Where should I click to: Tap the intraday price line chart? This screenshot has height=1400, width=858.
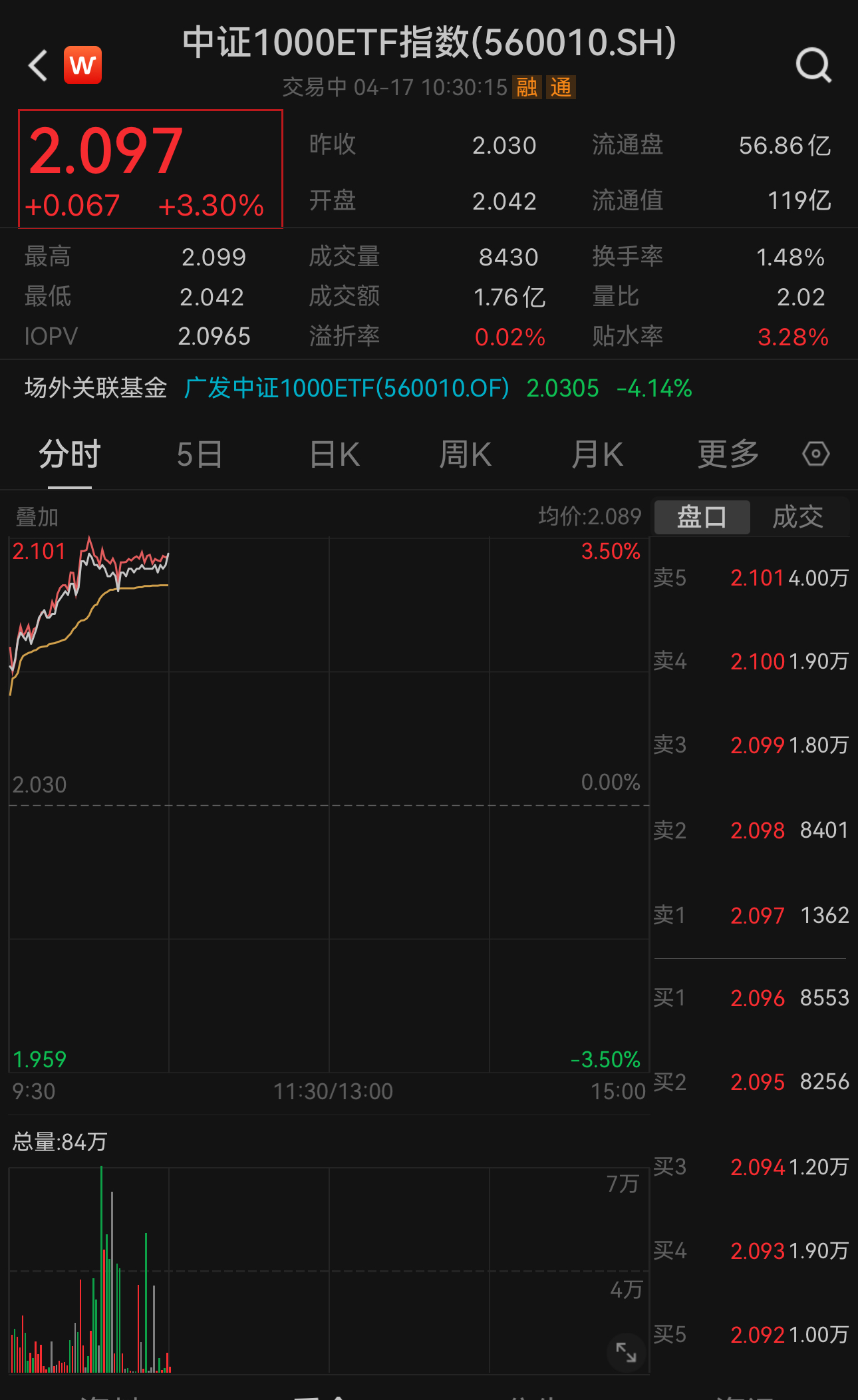point(329,805)
